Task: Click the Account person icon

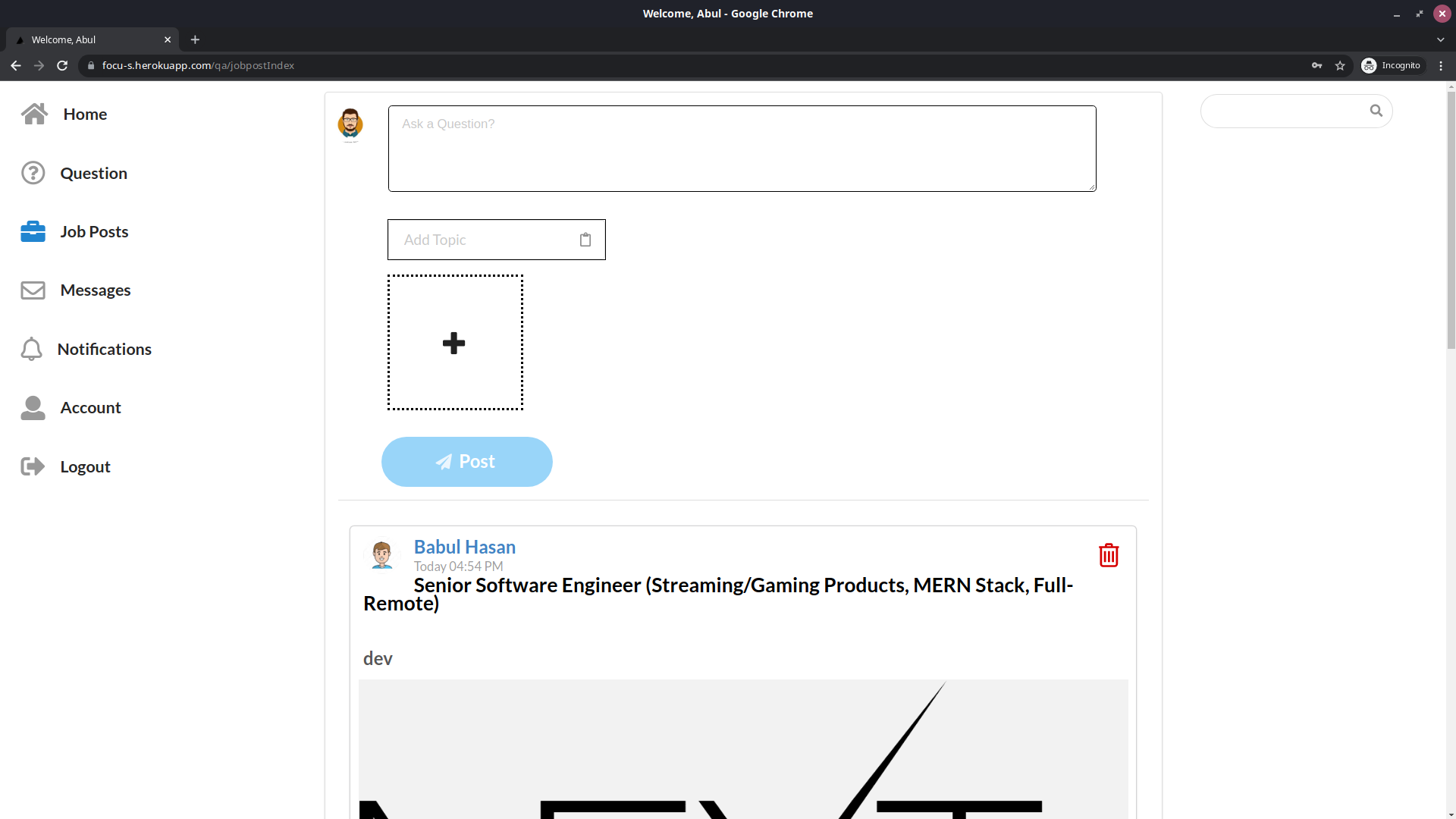Action: pos(32,407)
